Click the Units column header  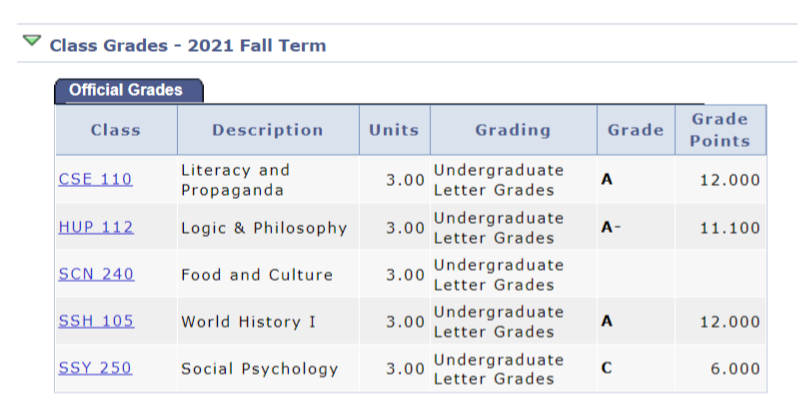(394, 130)
